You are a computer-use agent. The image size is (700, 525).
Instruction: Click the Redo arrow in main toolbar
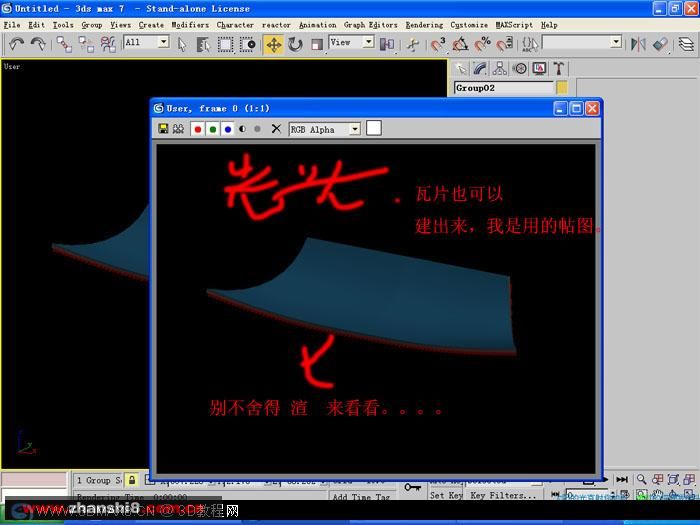38,44
